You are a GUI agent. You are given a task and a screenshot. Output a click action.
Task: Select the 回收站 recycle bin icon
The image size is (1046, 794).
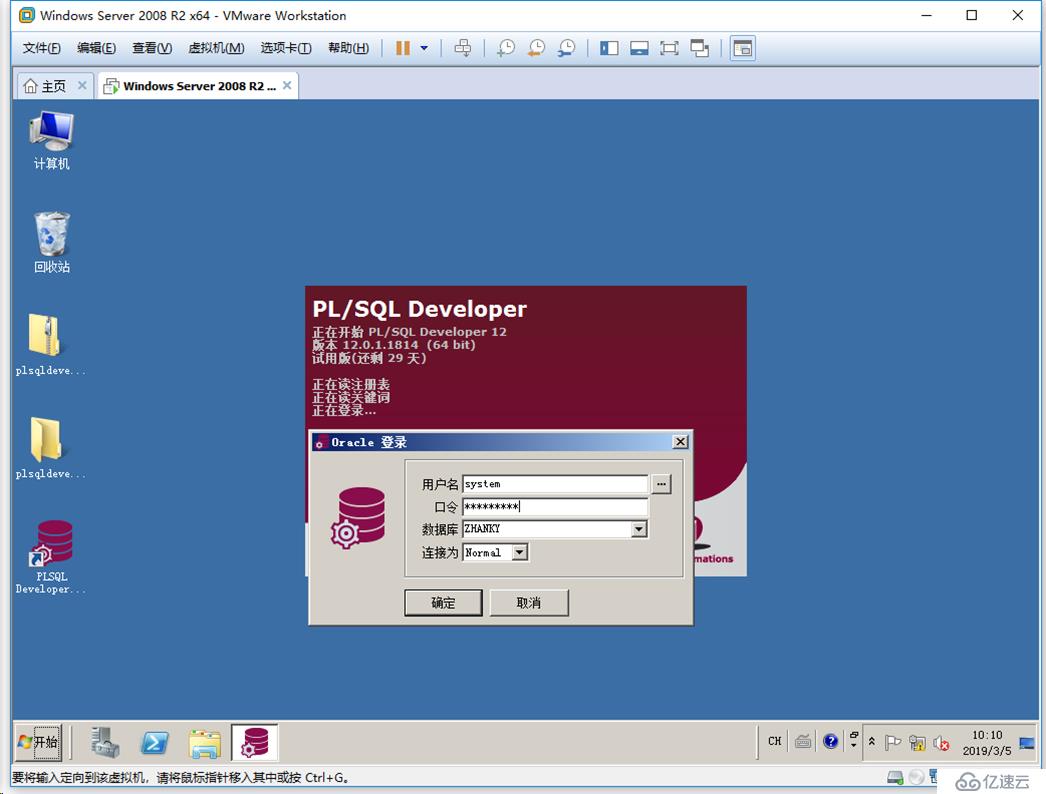click(x=51, y=242)
